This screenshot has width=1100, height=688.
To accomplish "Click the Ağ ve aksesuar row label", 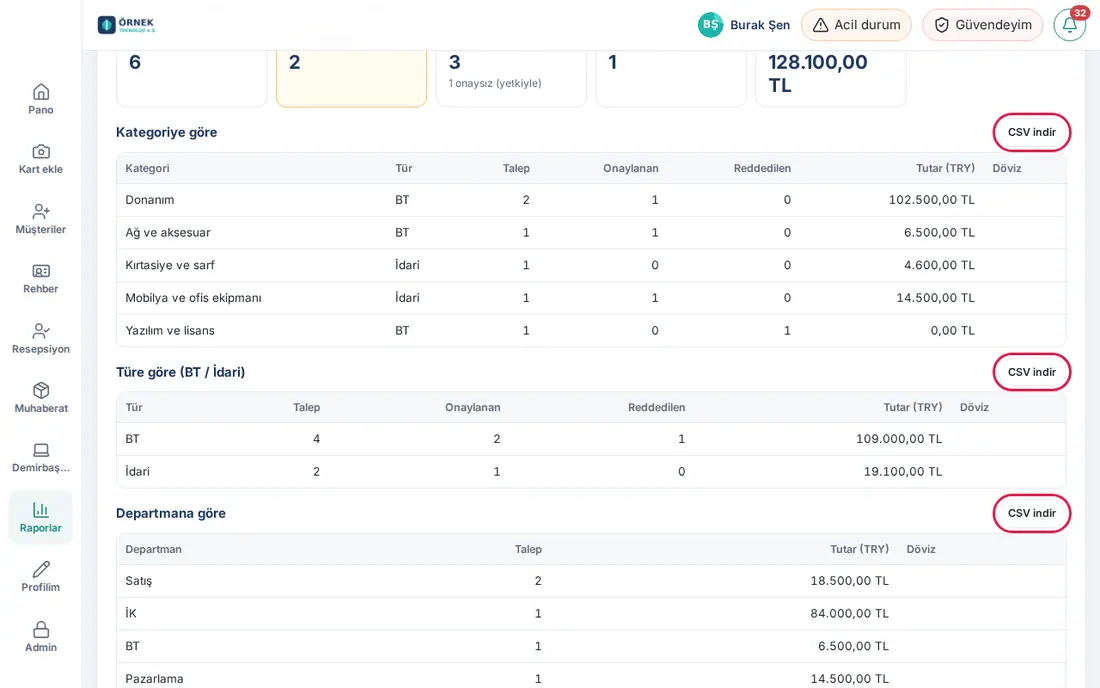I will click(x=168, y=232).
